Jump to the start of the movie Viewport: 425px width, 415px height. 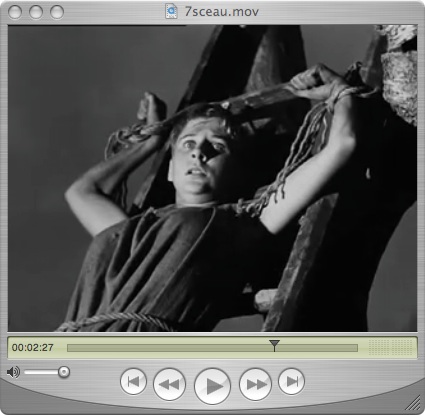click(x=133, y=381)
